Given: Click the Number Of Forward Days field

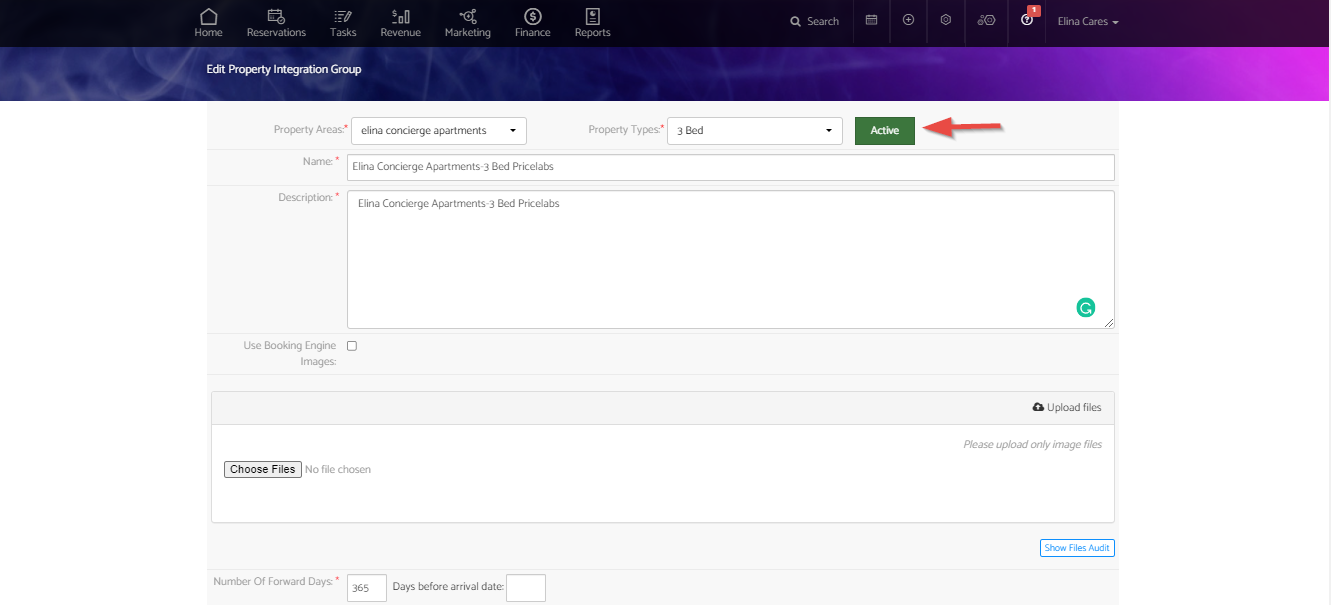Looking at the screenshot, I should (366, 588).
